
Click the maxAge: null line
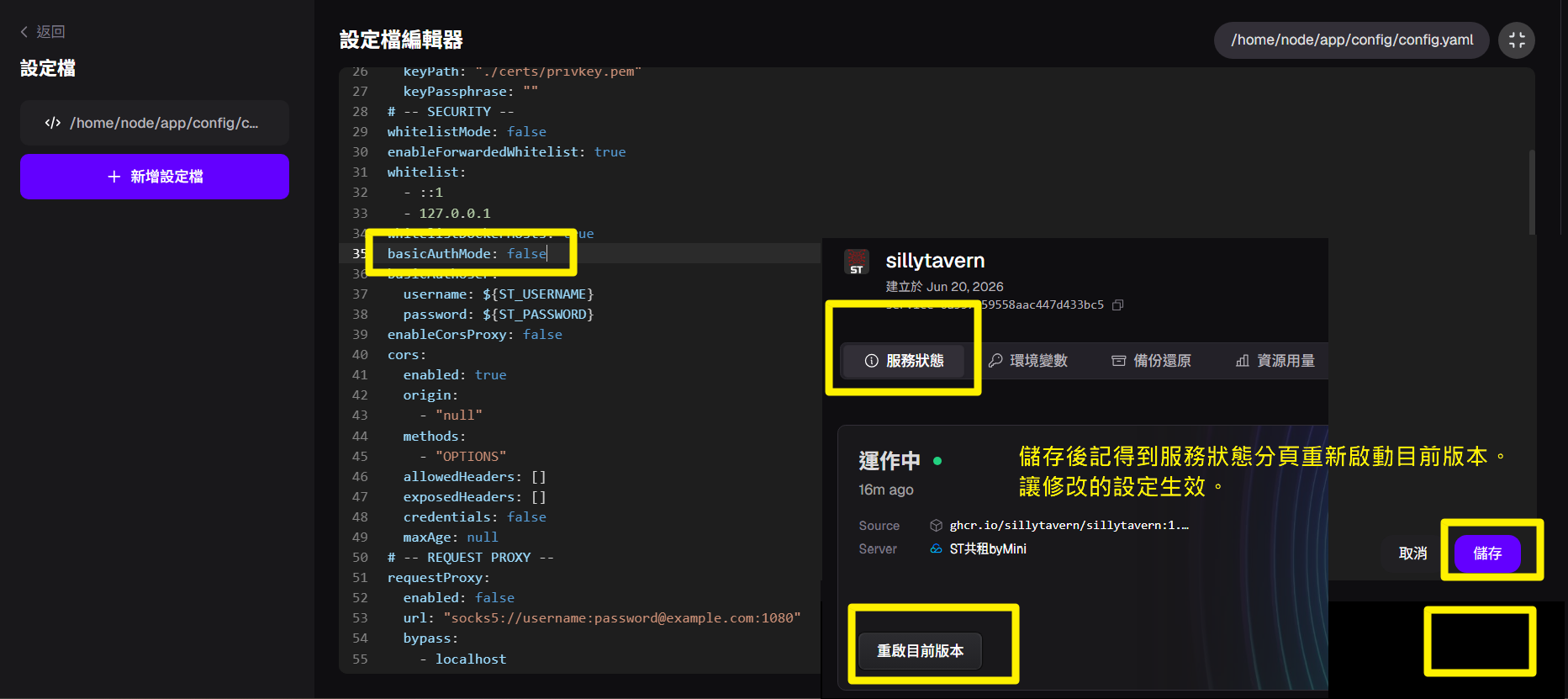450,537
